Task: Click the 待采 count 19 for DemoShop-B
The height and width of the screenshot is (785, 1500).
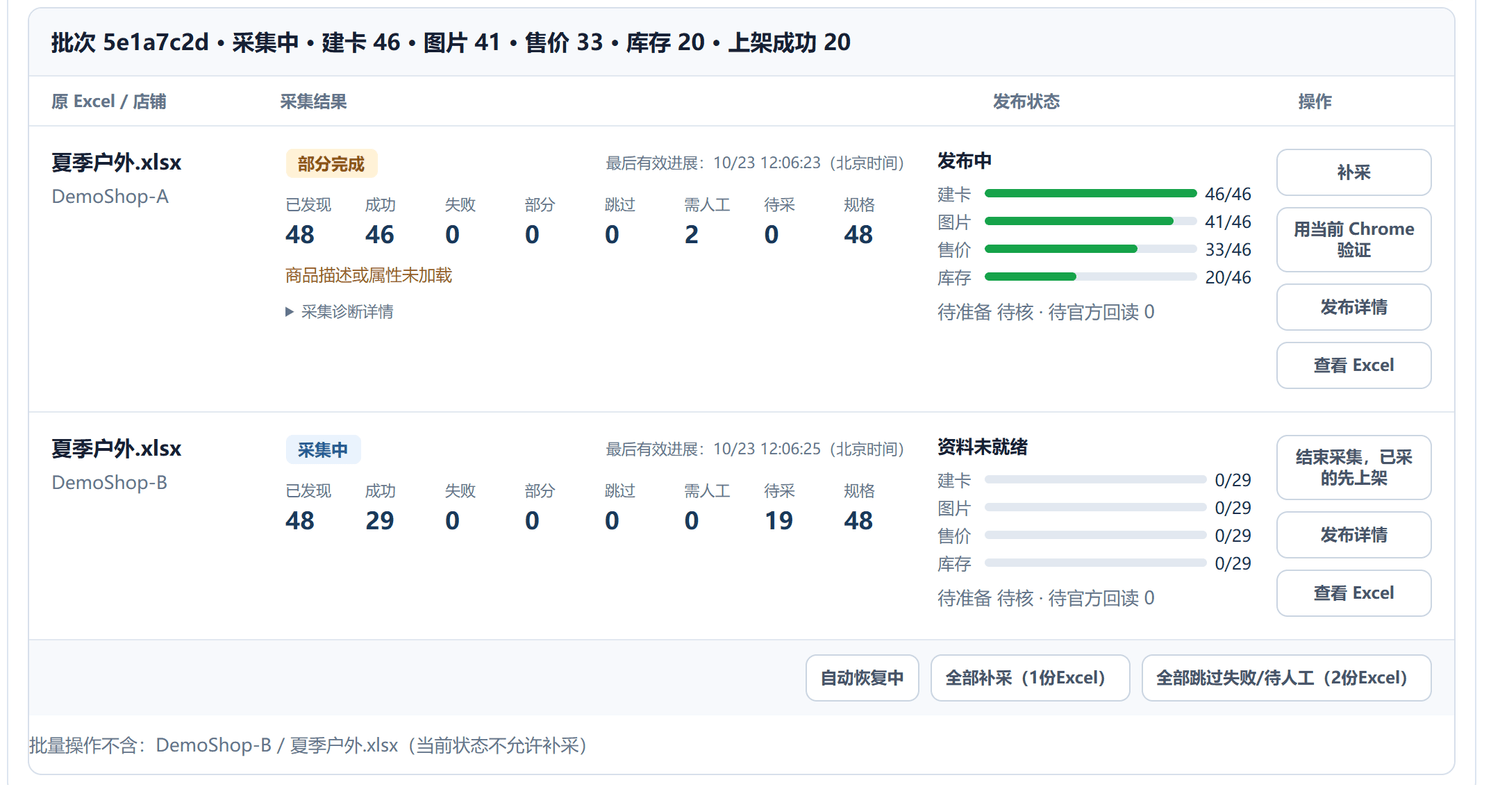Action: pyautogui.click(x=778, y=521)
